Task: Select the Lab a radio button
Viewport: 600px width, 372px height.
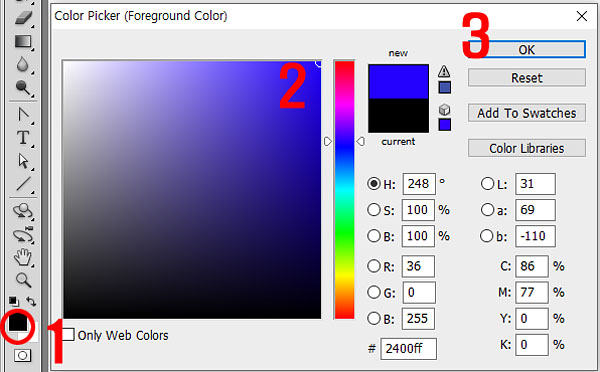Action: point(487,210)
